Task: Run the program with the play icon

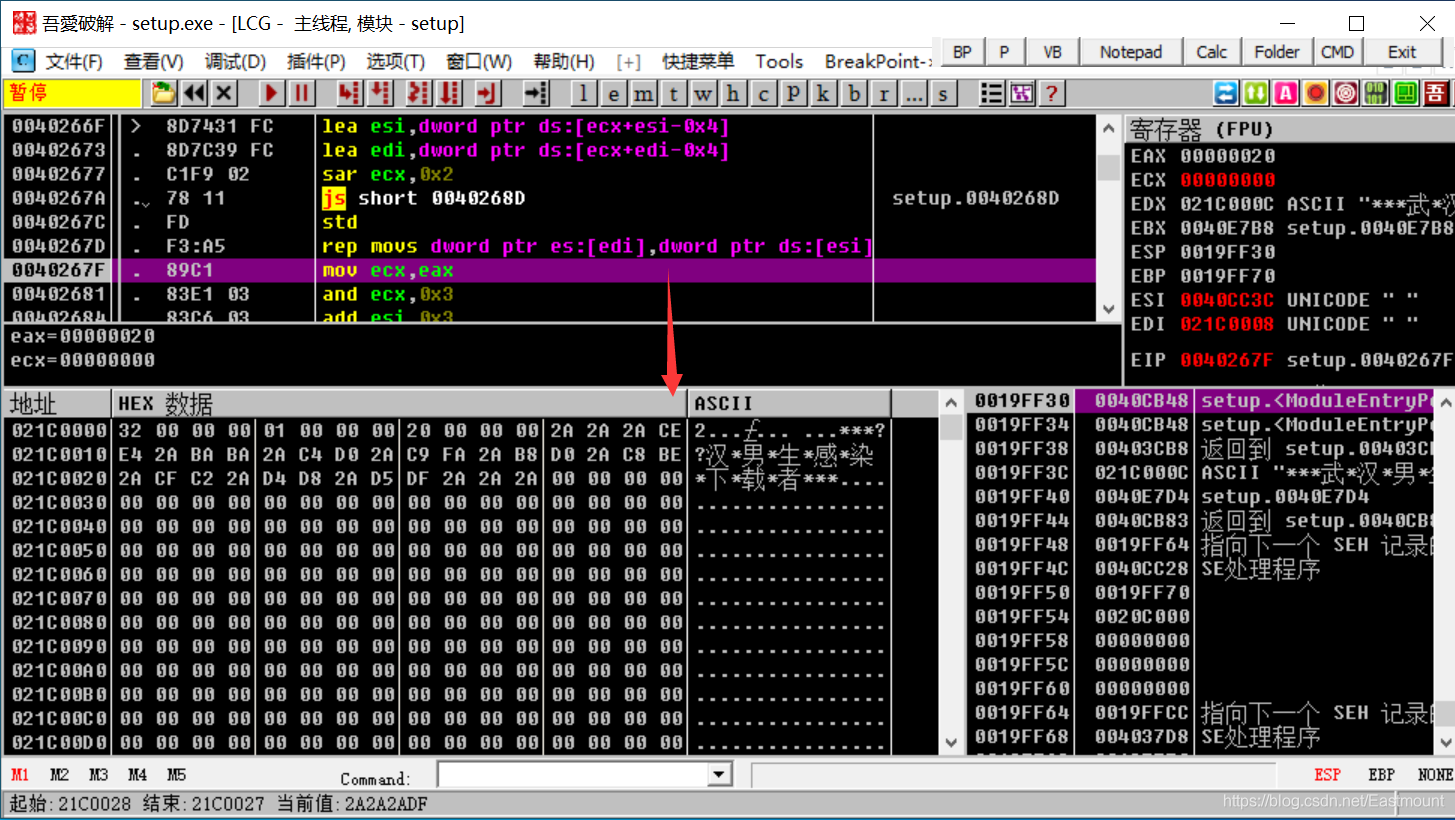Action: point(271,93)
